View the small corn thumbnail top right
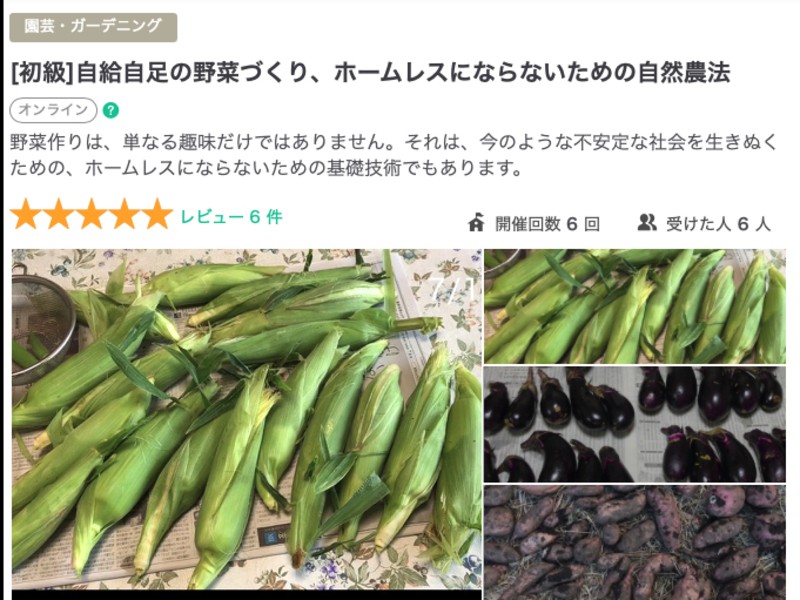 coord(635,306)
